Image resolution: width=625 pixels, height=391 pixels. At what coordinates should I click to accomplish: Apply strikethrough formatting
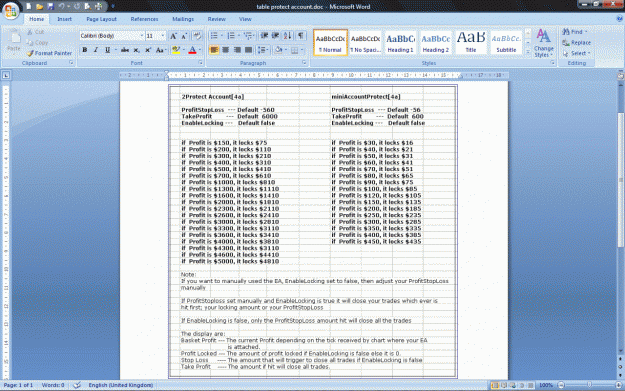tap(125, 50)
